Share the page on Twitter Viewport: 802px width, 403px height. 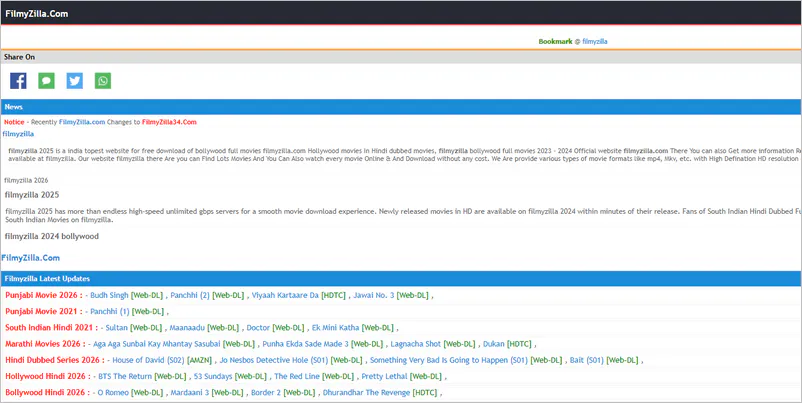(x=75, y=81)
